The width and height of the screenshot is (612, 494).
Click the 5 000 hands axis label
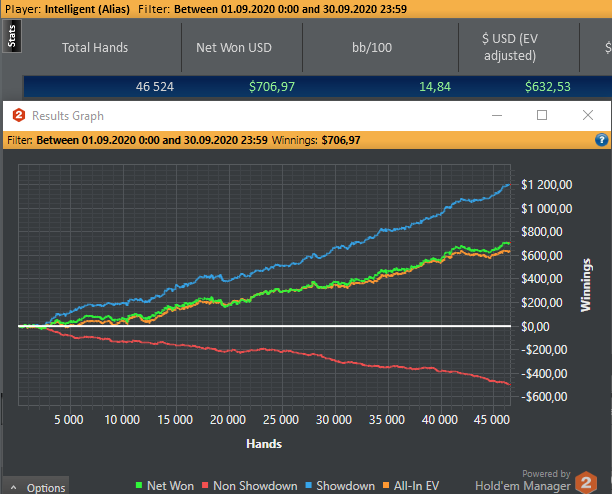tap(69, 420)
